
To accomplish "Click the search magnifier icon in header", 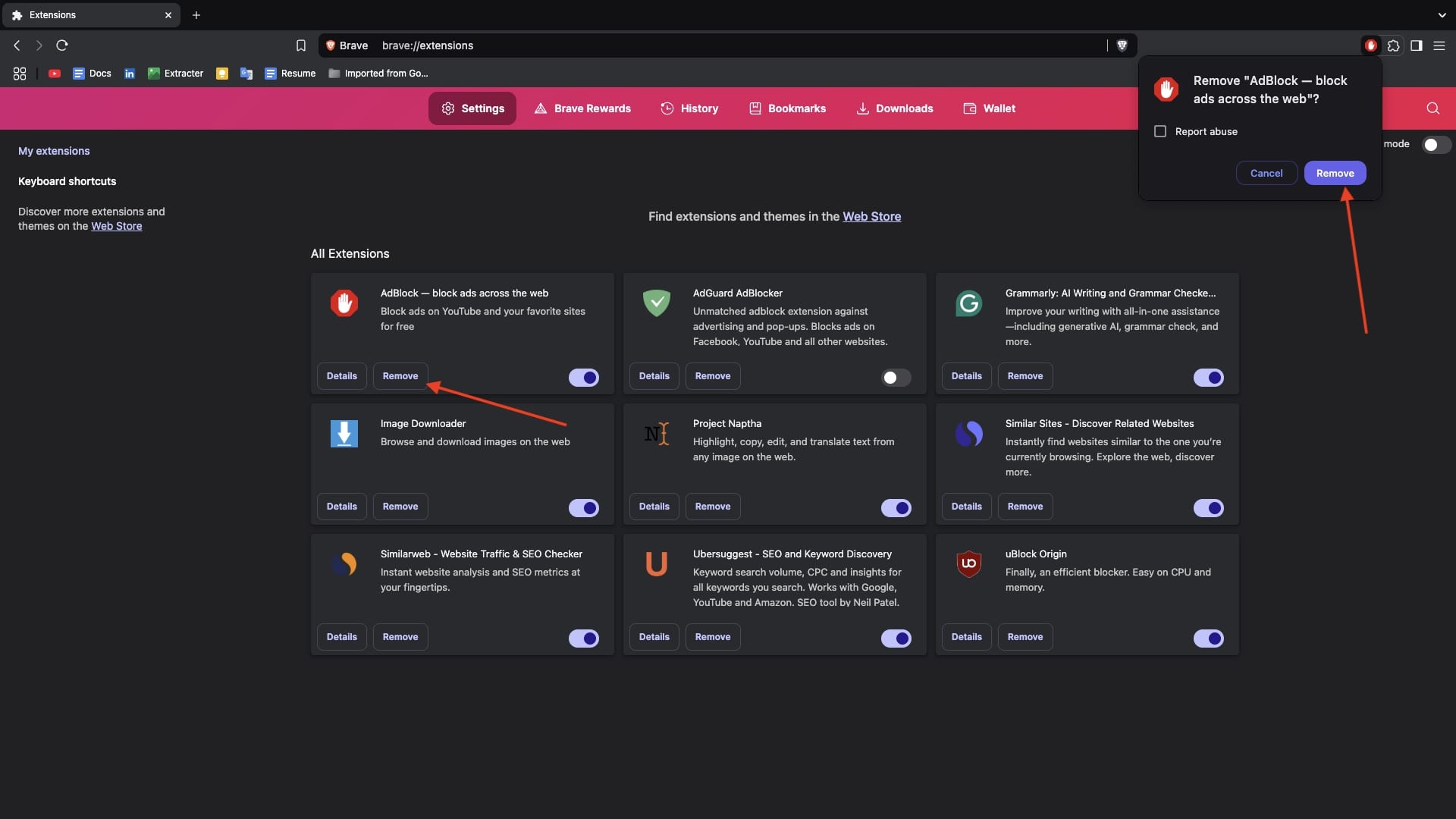I will click(x=1432, y=108).
